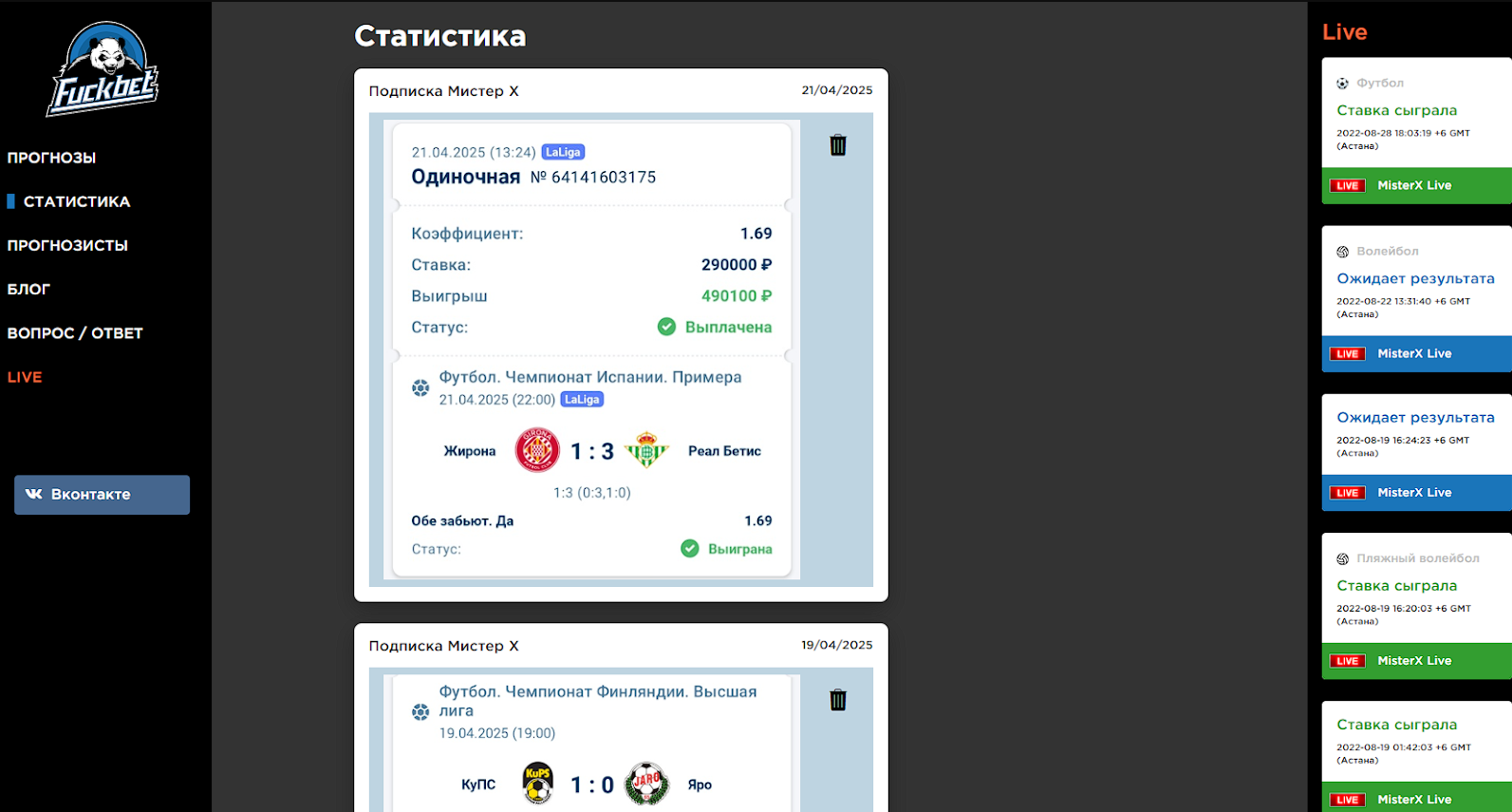Click the football icon beside Чемпионат Финляндии
1512x812 pixels.
pyautogui.click(x=420, y=711)
